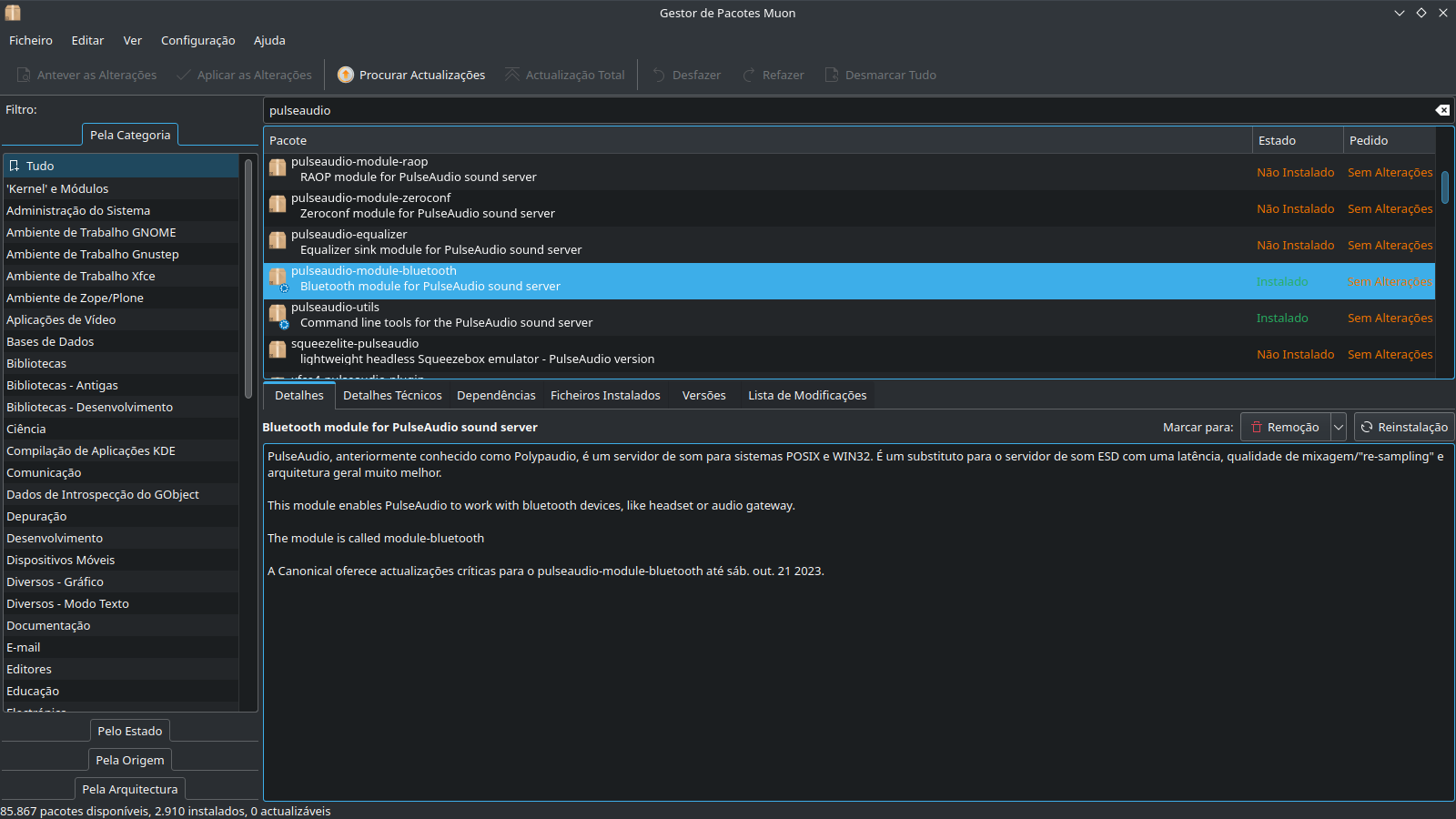Click the refresh icon on Reinstalação button
1456x819 pixels.
1366,427
